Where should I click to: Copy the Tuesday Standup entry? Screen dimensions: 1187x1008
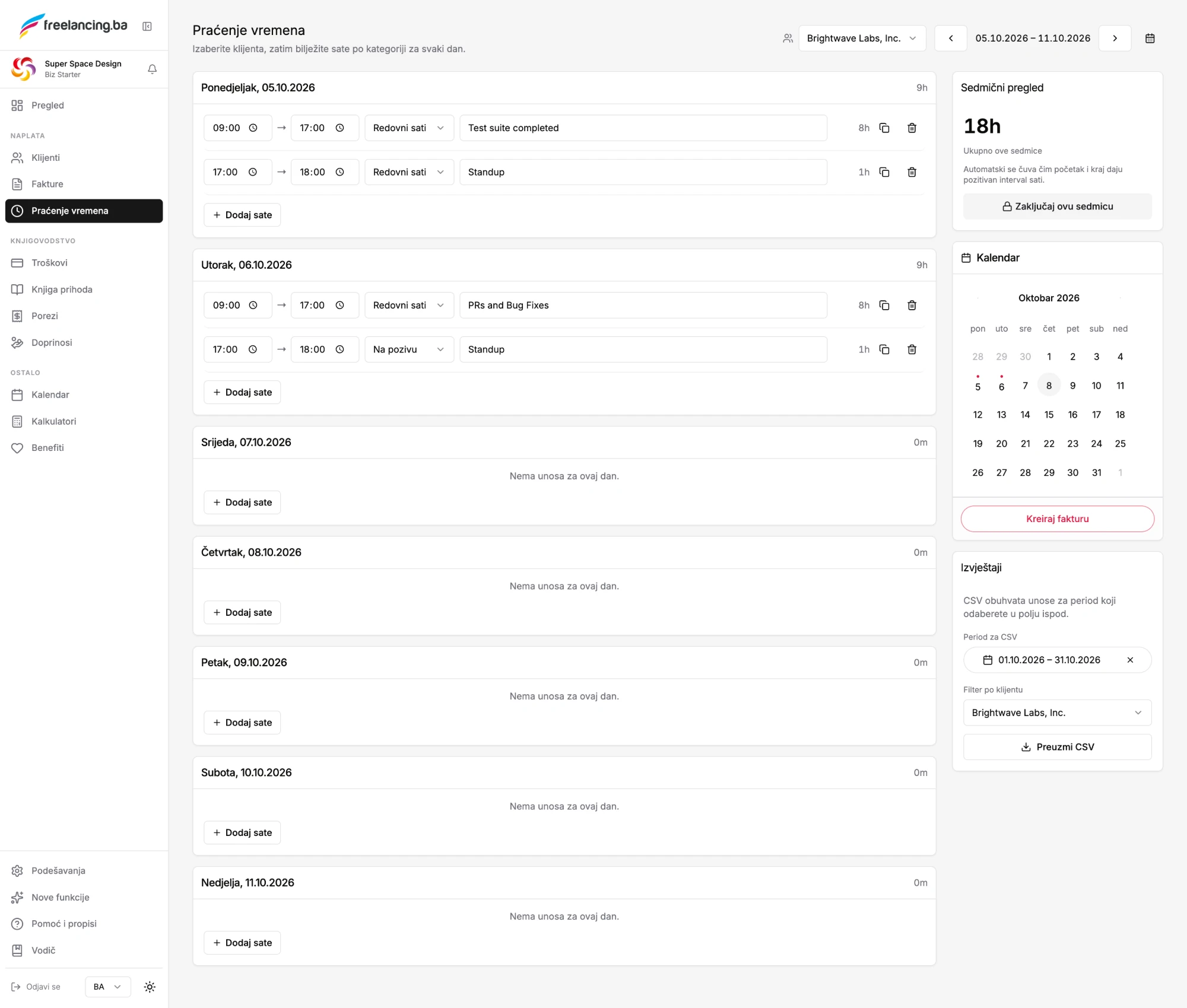[x=884, y=349]
